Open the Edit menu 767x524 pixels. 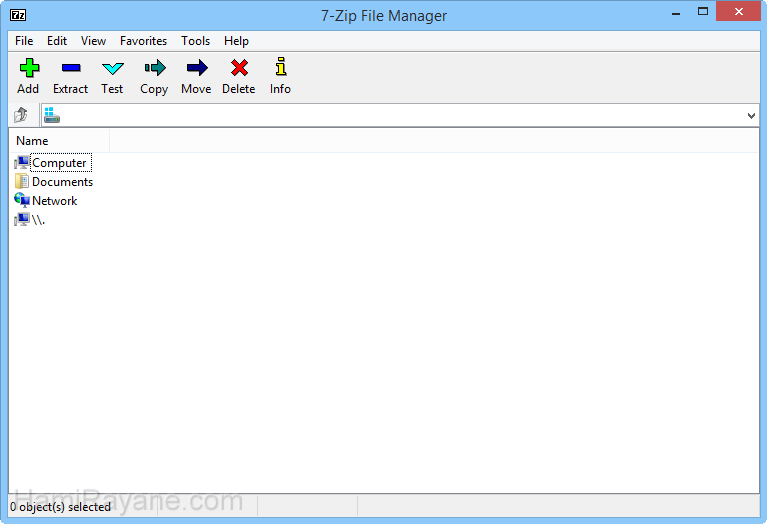coord(57,41)
